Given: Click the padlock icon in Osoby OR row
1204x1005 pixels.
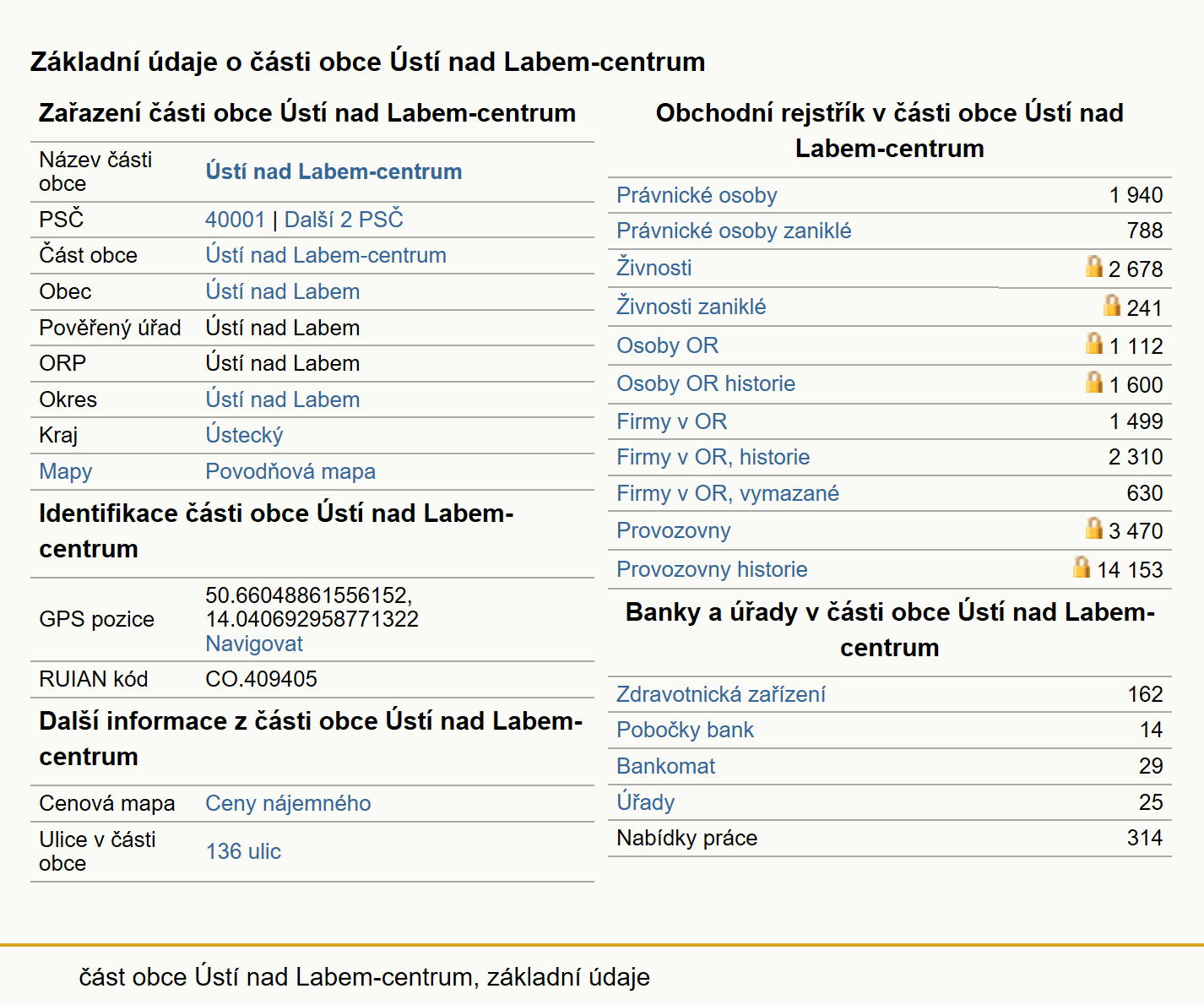Looking at the screenshot, I should pyautogui.click(x=1094, y=343).
